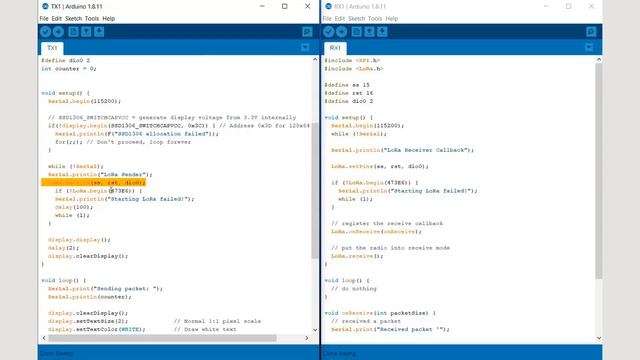The height and width of the screenshot is (360, 640).
Task: Click 'LoRa.setPins(ss, rst, dio0);' in RX1
Action: [x=380, y=166]
